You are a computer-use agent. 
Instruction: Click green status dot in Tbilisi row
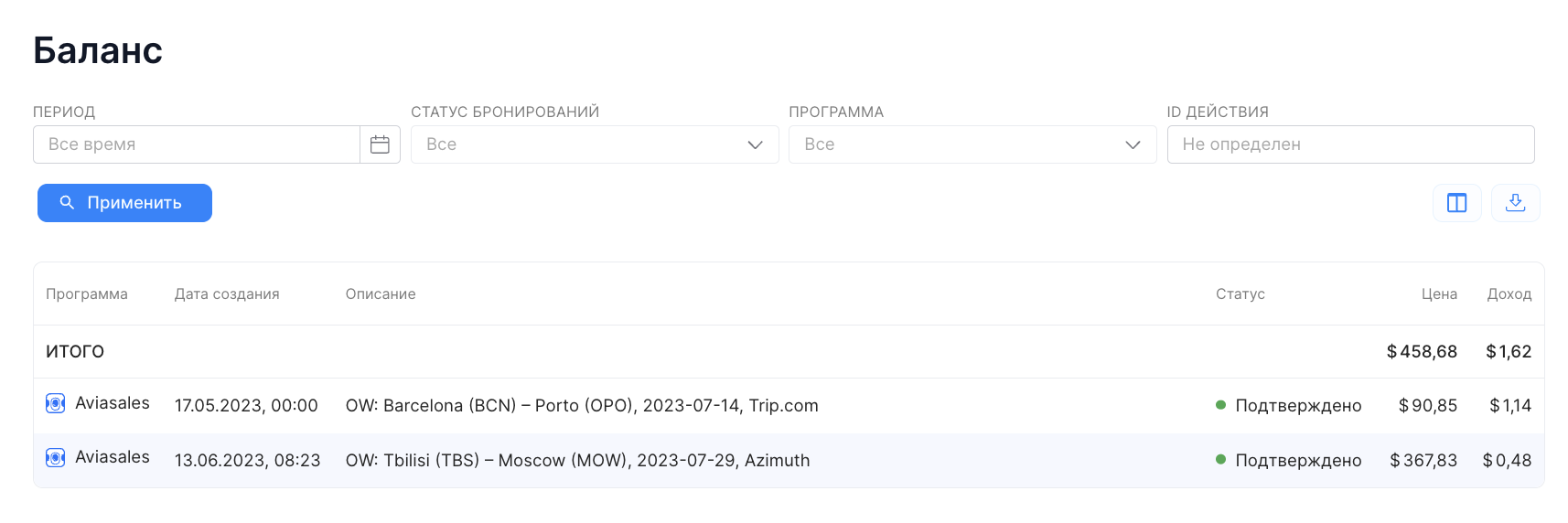click(1220, 460)
